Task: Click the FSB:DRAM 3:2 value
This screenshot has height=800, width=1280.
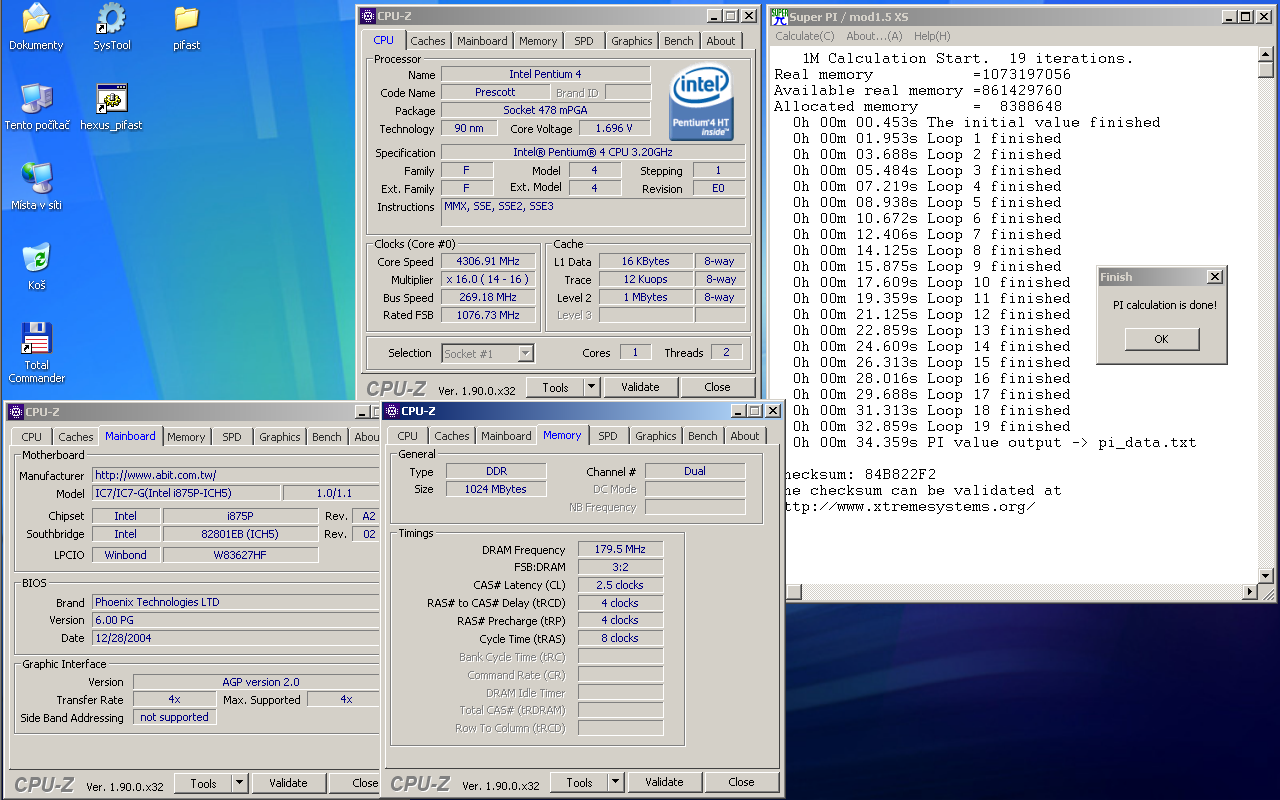Action: (x=620, y=567)
